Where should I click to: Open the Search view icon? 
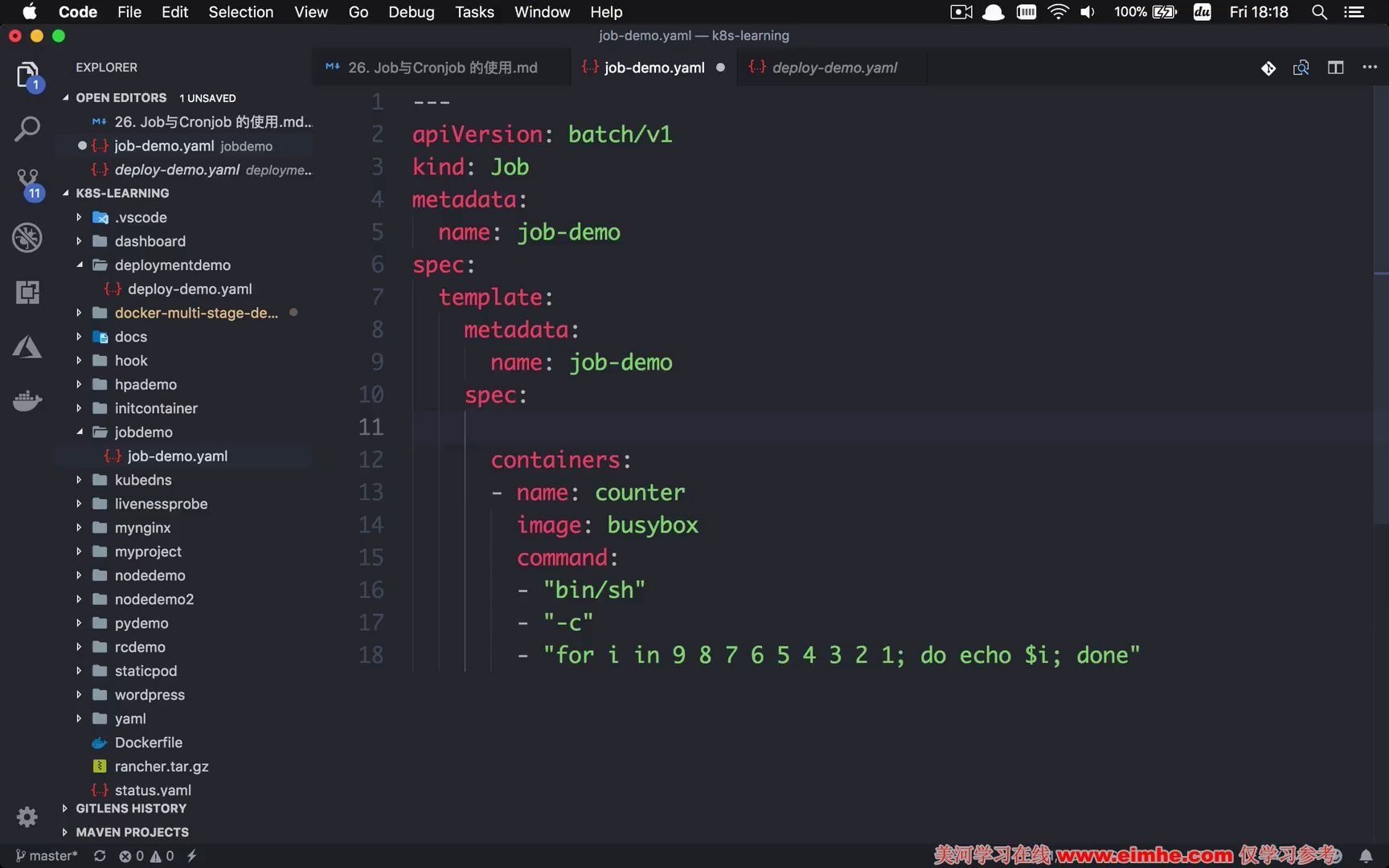click(27, 129)
